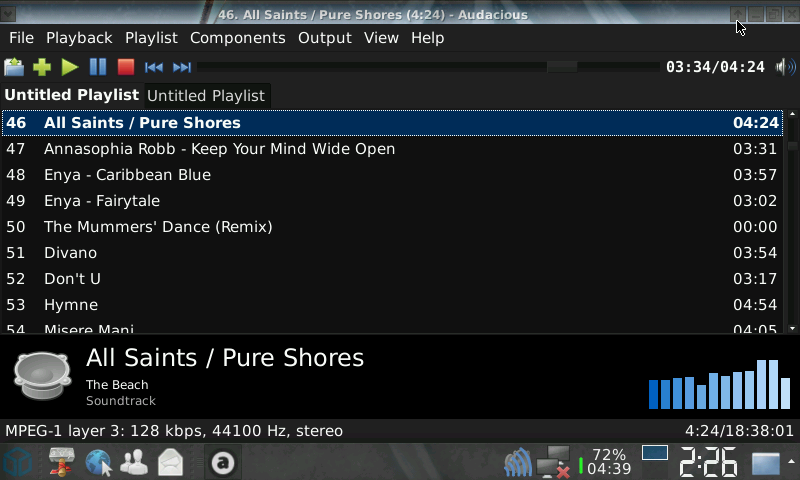Stop playback with the red square

click(x=125, y=67)
